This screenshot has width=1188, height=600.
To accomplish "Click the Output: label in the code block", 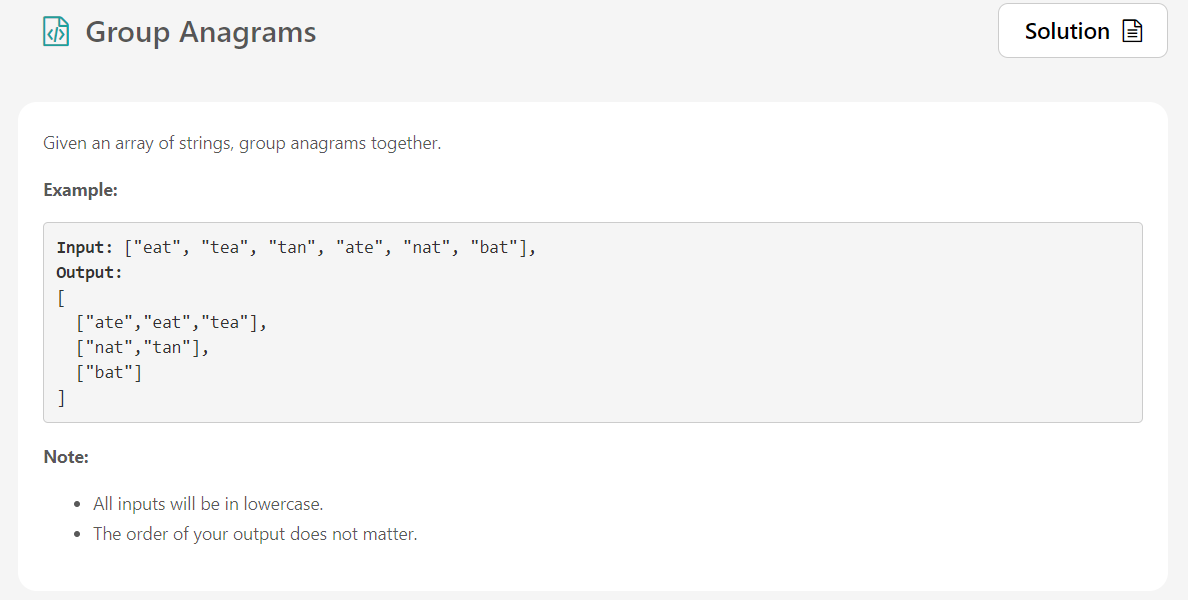I will 89,273.
